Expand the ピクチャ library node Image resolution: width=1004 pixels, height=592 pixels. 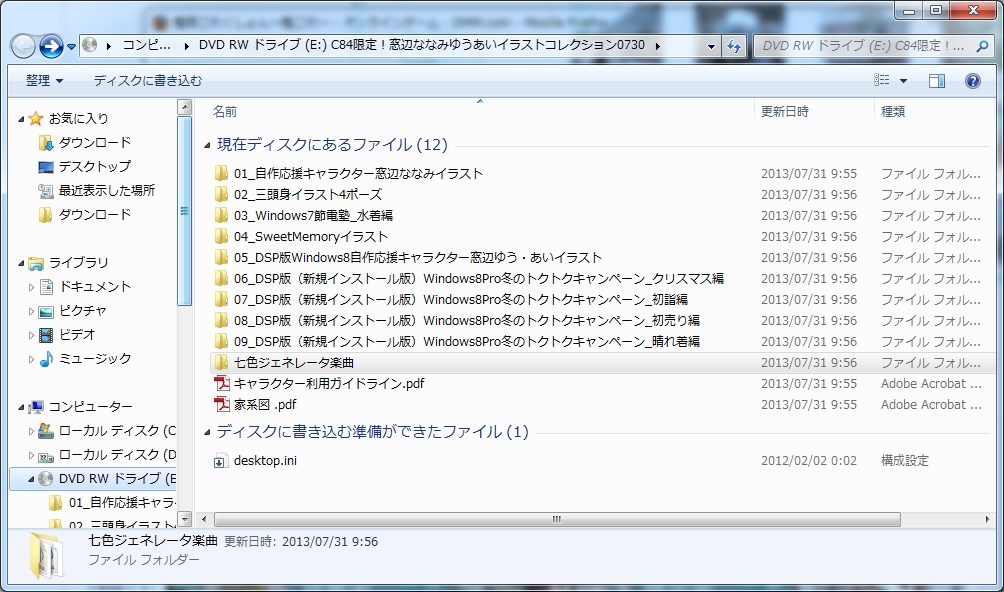31,311
